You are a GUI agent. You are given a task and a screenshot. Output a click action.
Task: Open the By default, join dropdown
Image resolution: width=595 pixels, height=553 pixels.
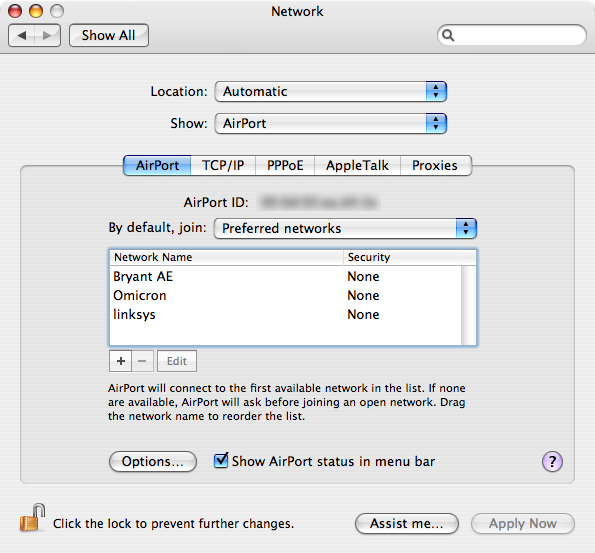pyautogui.click(x=345, y=228)
